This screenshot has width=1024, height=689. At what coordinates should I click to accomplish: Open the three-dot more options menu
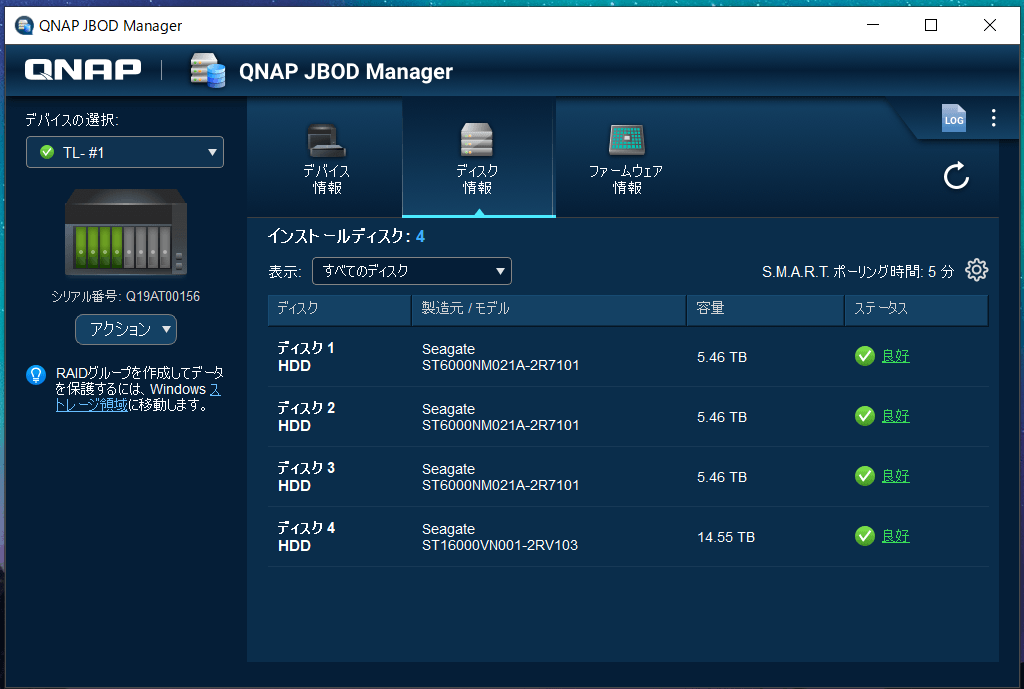click(993, 118)
